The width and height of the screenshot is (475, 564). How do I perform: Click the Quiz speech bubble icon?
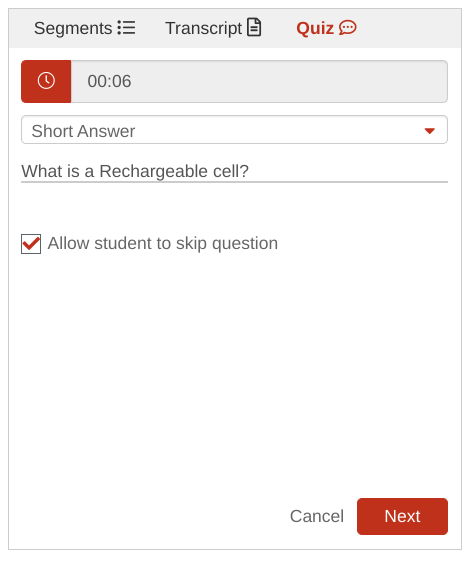click(347, 28)
